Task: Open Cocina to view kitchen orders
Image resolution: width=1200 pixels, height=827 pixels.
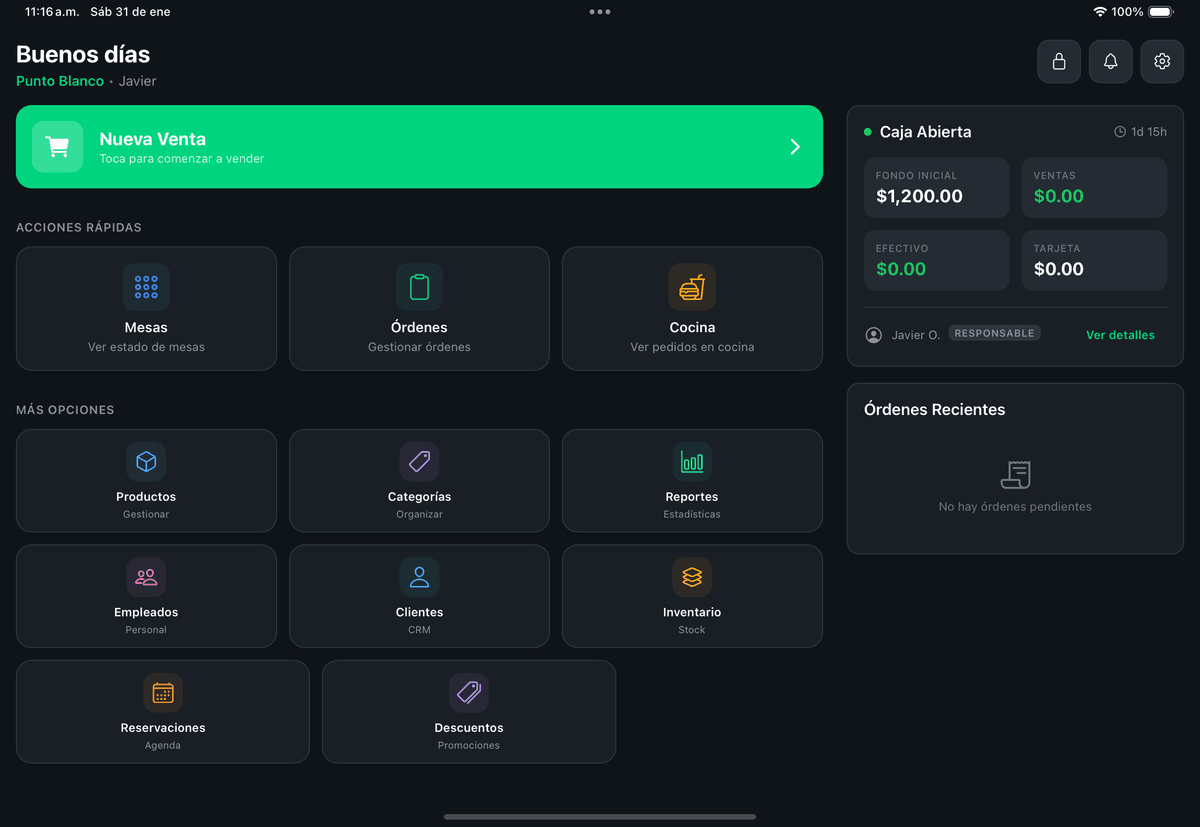Action: click(692, 287)
